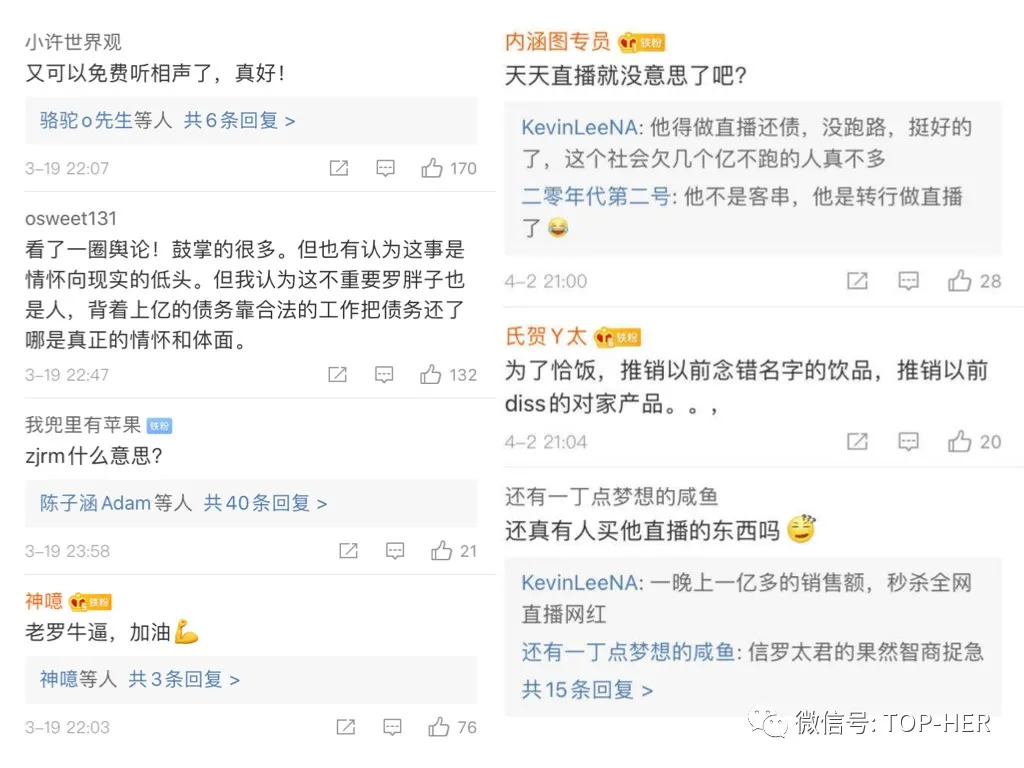Like the osweet131 comment with 132 likes

431,374
